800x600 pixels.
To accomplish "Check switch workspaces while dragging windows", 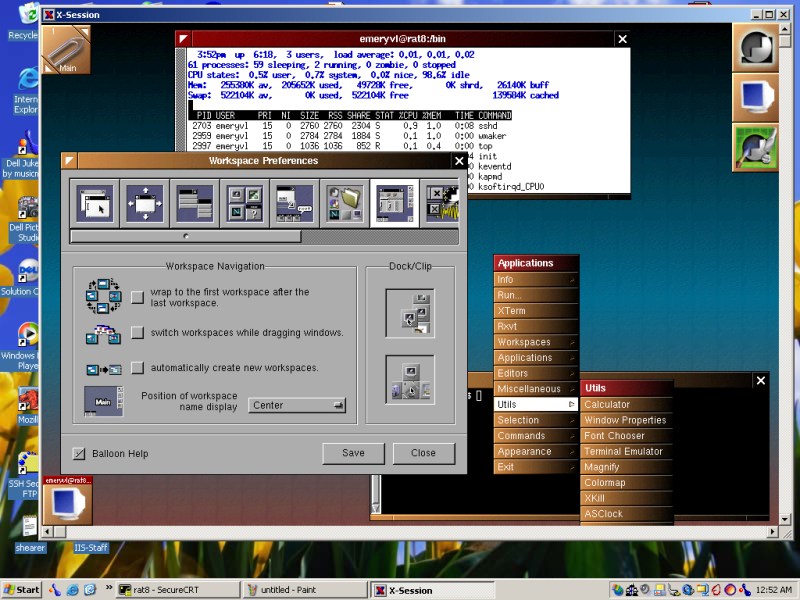I will [138, 332].
